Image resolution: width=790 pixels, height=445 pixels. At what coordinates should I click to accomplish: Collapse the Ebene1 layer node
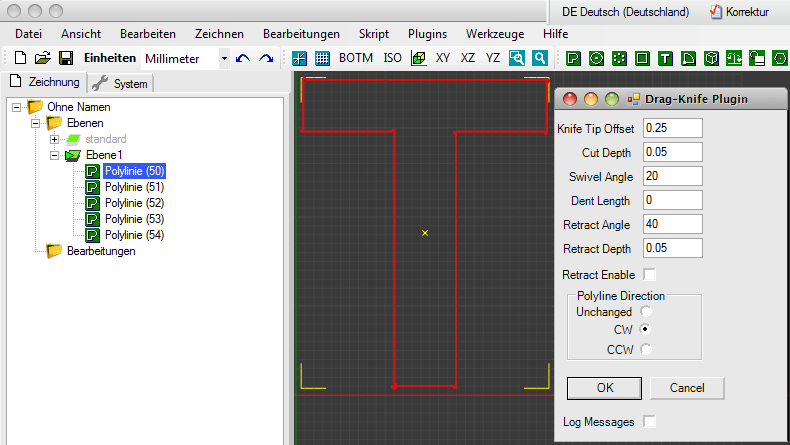coord(54,155)
